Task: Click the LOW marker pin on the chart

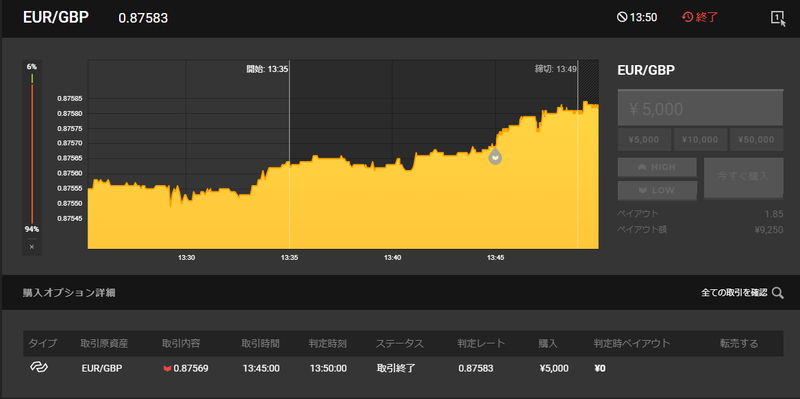Action: pos(494,156)
